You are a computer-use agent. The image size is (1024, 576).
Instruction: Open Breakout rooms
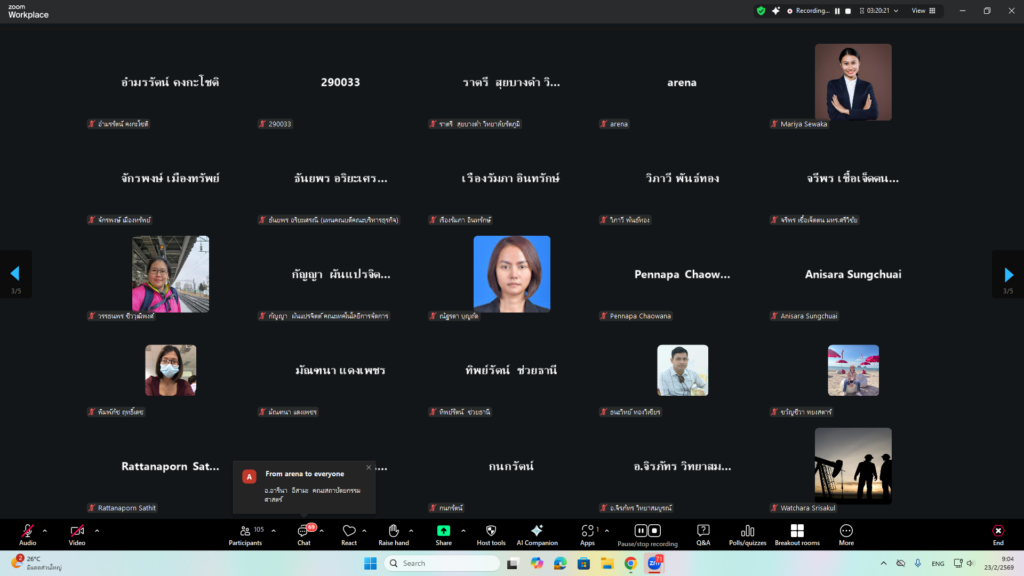797,534
